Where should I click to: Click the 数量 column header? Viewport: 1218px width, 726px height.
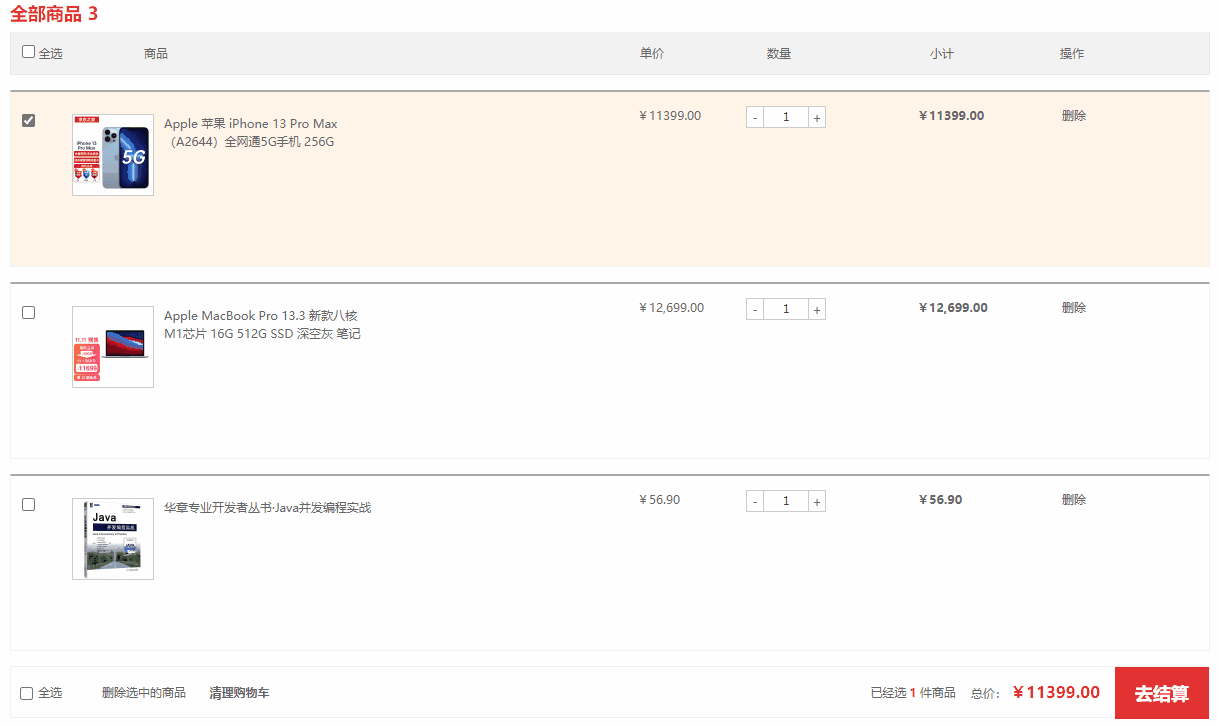click(779, 53)
